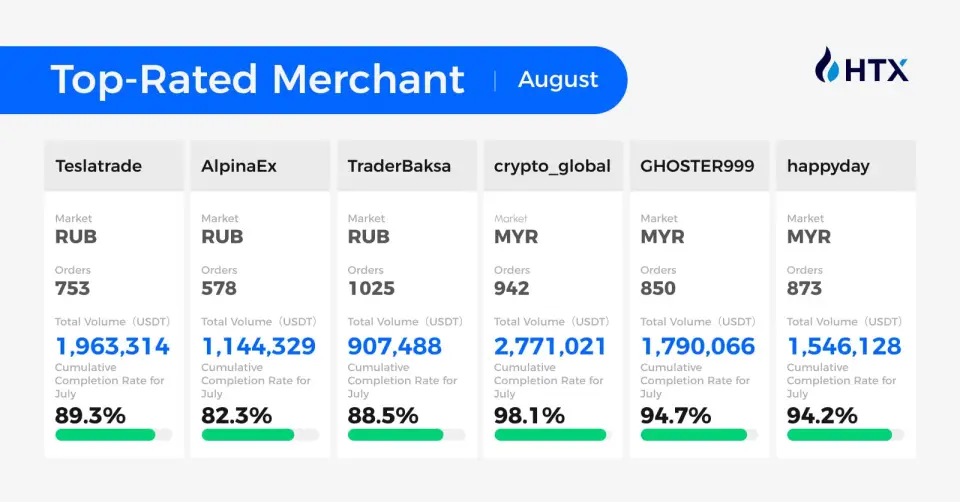960x502 pixels.
Task: Open the GHOSTER999 merchant header
Action: 700,166
